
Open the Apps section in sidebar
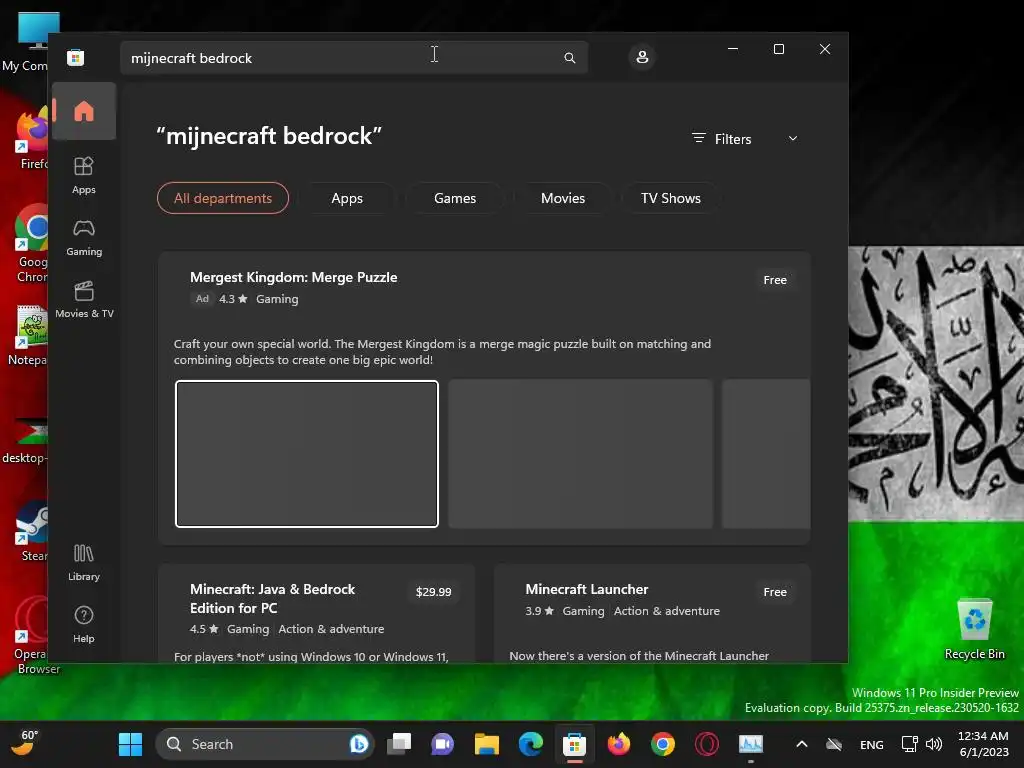[x=84, y=176]
